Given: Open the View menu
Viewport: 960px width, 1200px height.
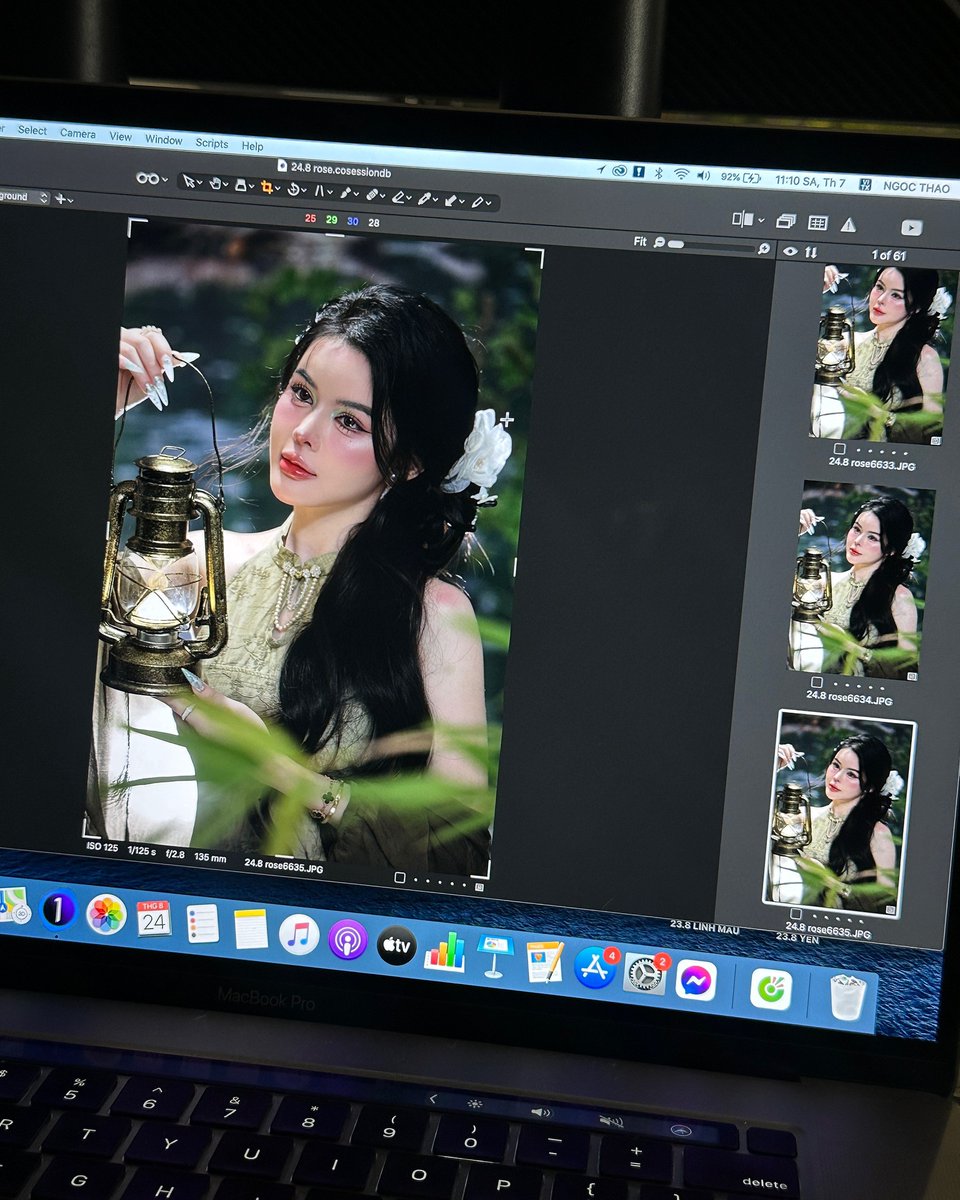Looking at the screenshot, I should pyautogui.click(x=120, y=136).
